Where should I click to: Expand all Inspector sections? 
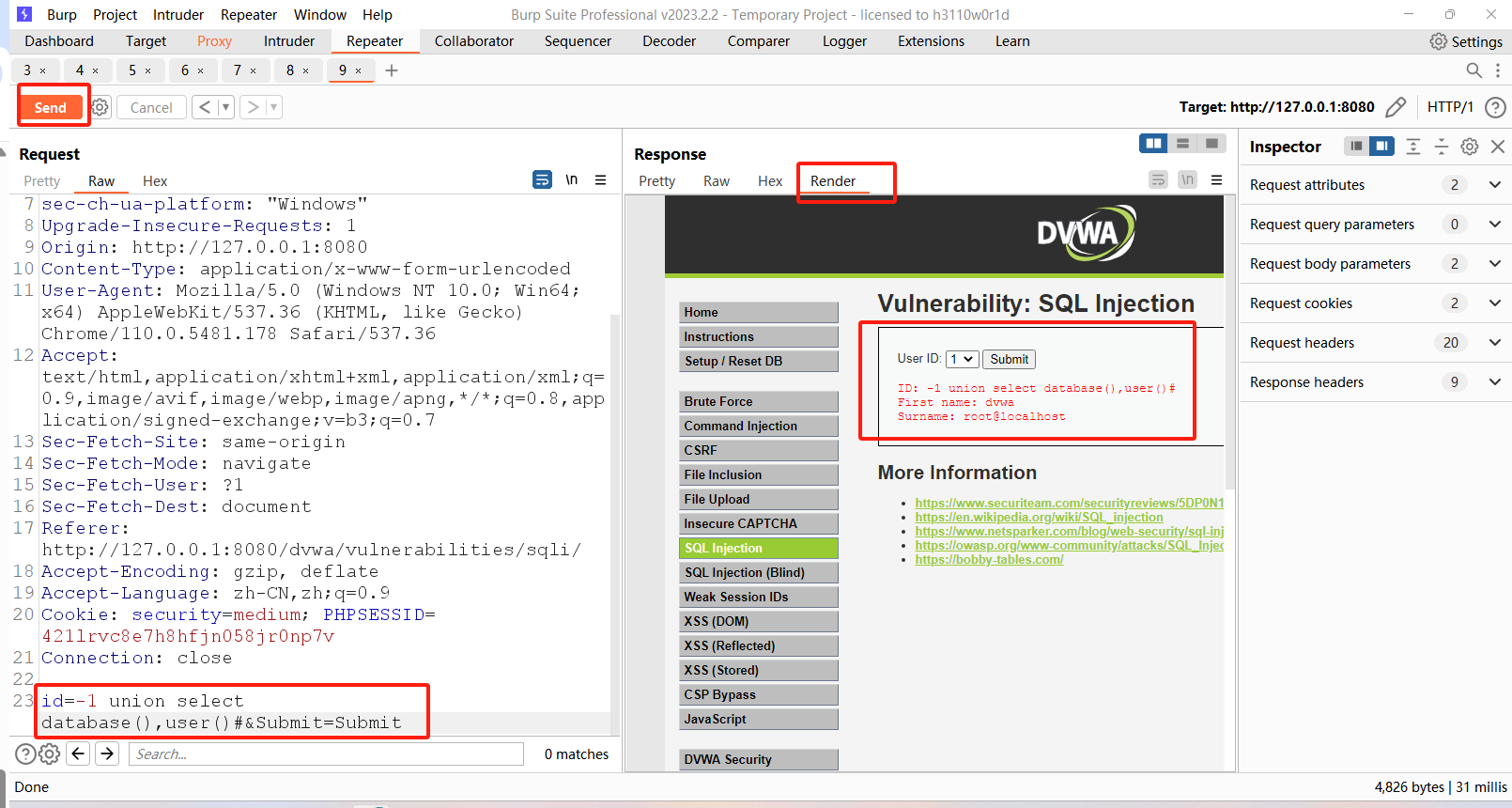[x=1413, y=146]
